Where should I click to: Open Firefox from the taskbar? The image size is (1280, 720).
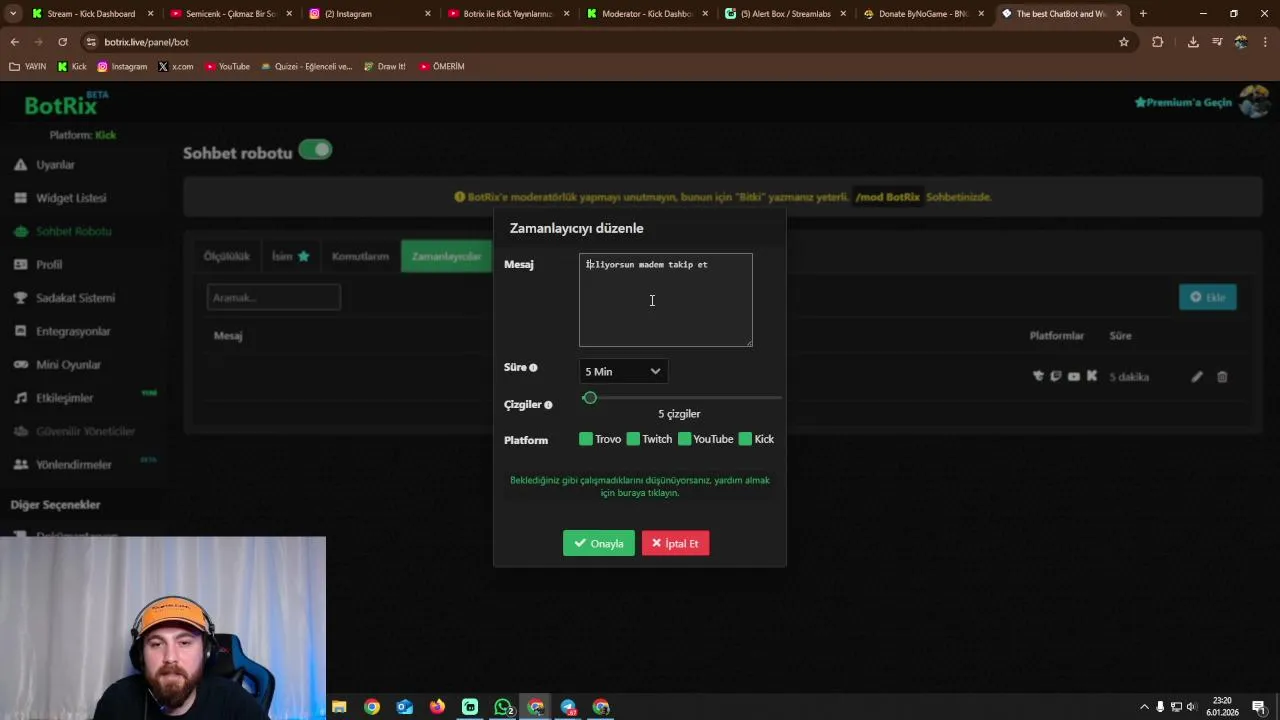tap(437, 707)
